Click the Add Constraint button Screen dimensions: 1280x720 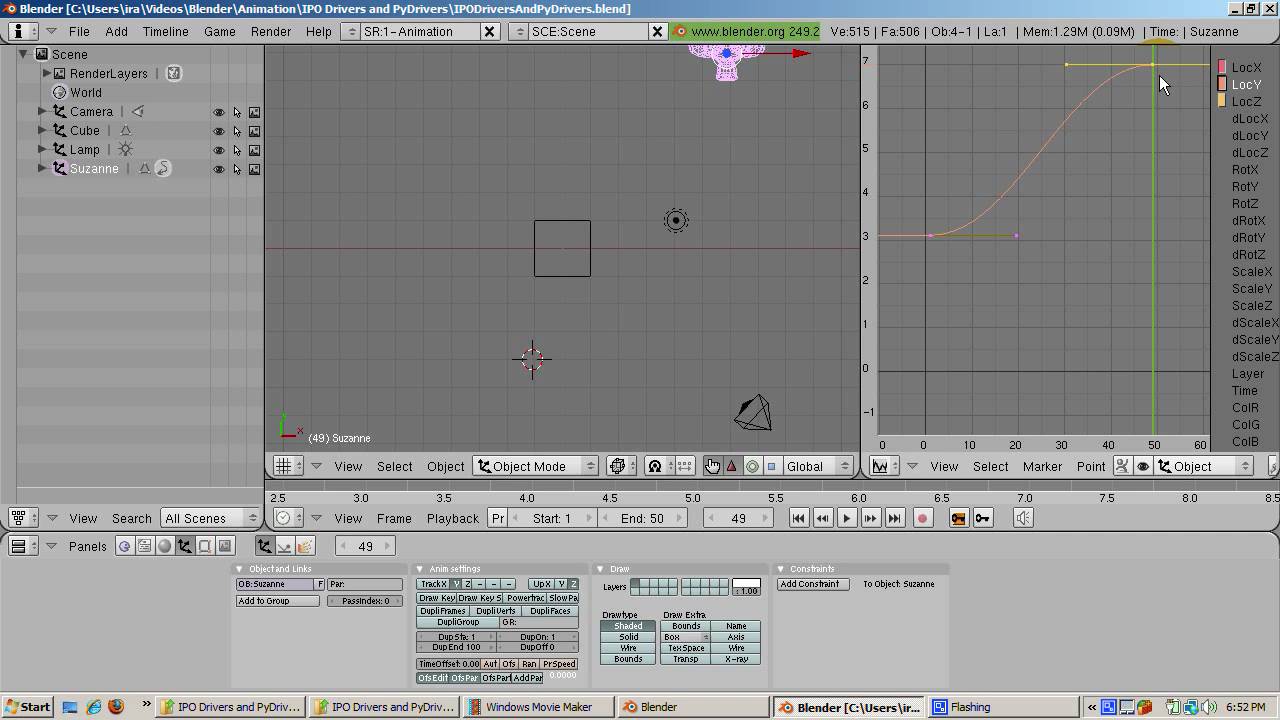813,584
